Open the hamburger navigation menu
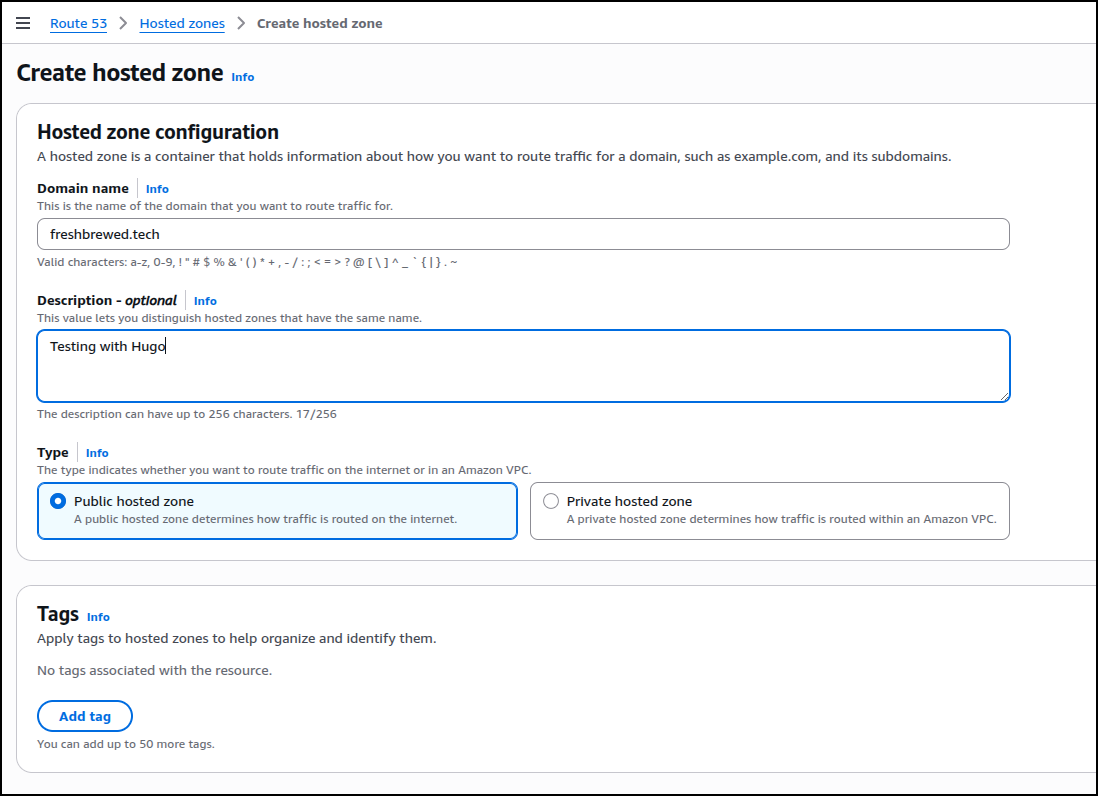The height and width of the screenshot is (796, 1098). coord(23,23)
